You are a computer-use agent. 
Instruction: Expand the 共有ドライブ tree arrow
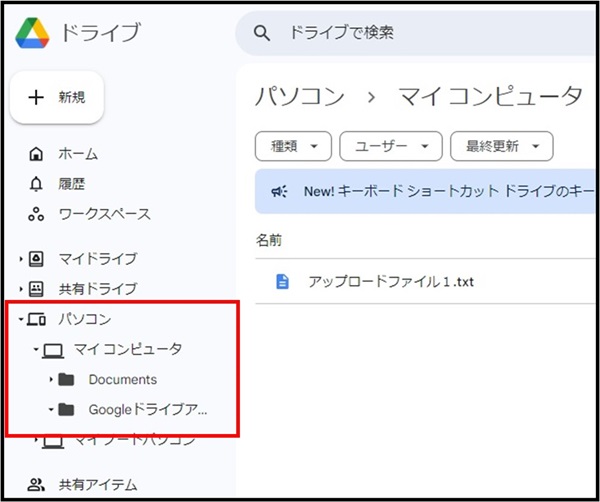(x=20, y=289)
